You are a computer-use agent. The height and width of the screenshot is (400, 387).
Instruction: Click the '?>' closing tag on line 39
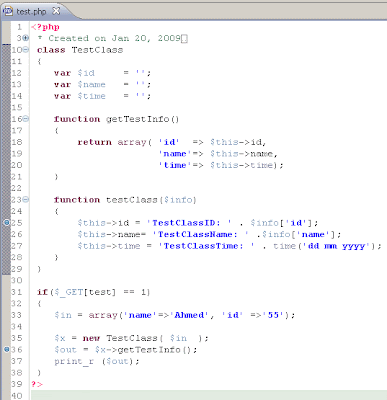pos(37,384)
